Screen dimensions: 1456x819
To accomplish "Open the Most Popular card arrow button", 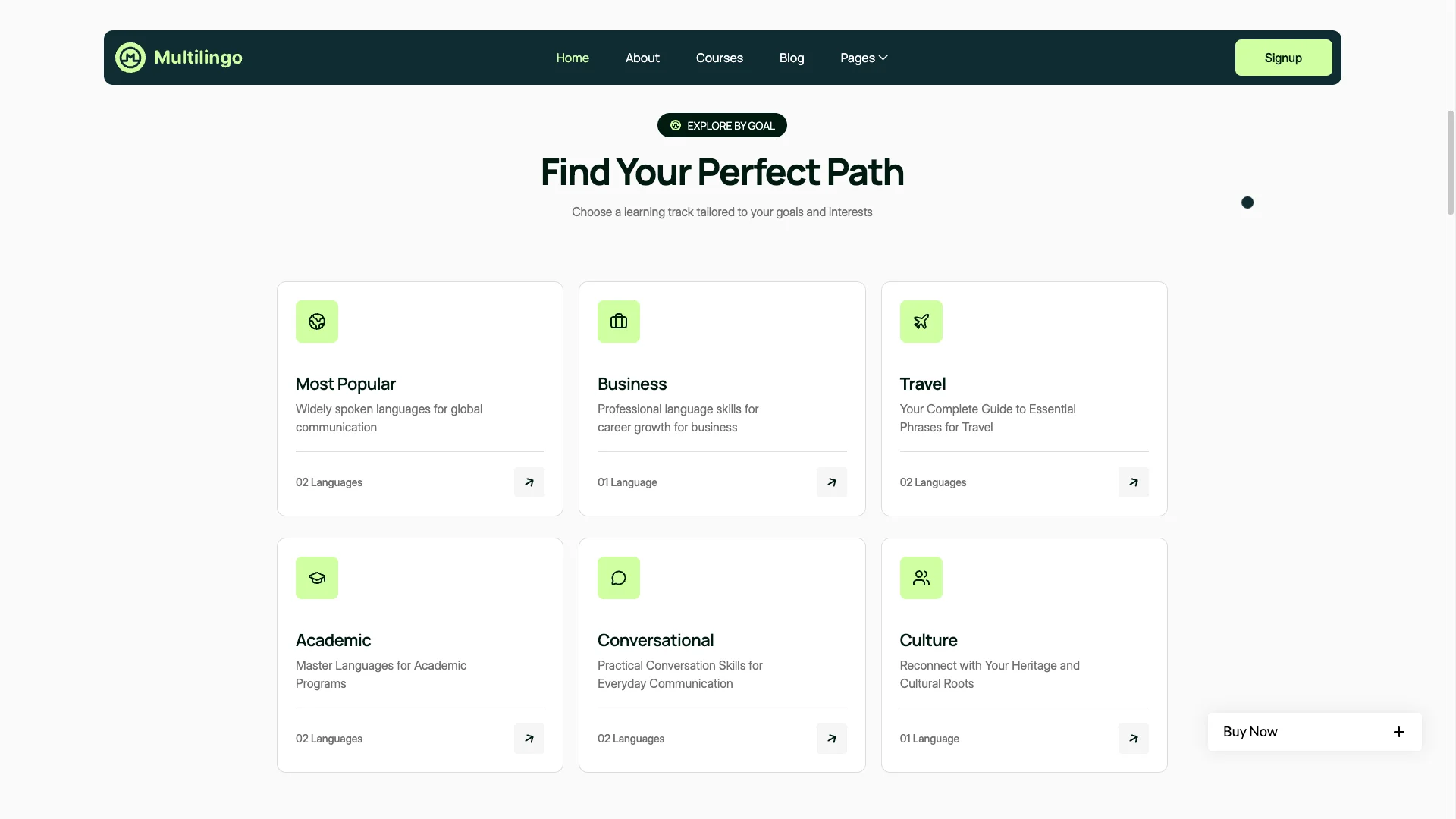I will click(529, 482).
